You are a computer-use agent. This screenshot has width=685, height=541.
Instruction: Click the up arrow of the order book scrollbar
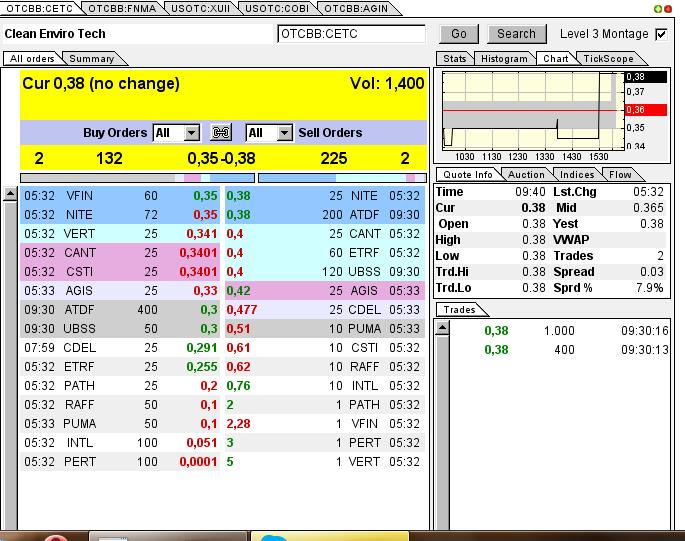[x=10, y=193]
